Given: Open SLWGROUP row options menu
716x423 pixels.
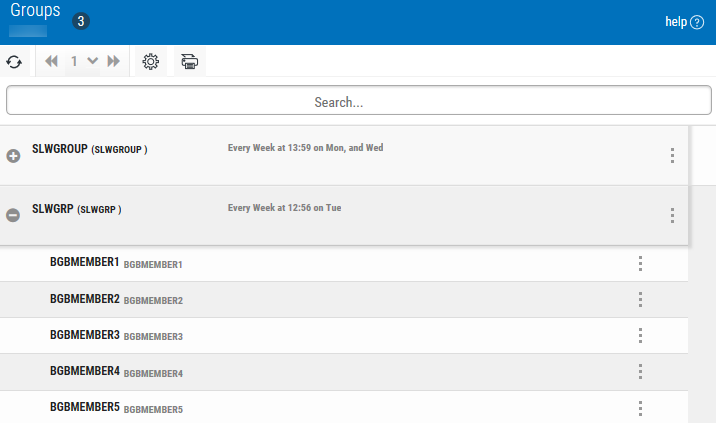Looking at the screenshot, I should (672, 156).
